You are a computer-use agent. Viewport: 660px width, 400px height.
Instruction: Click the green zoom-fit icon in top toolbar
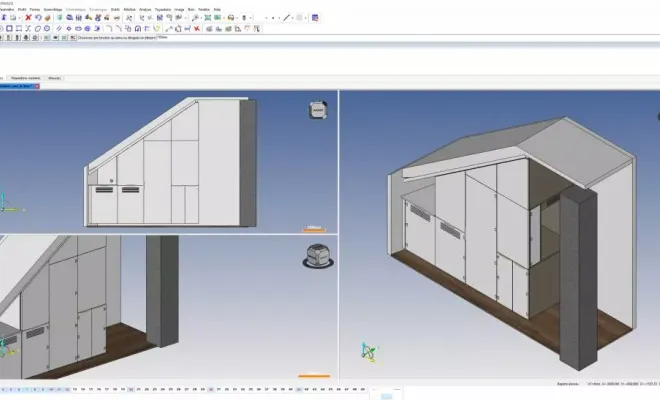pos(208,18)
